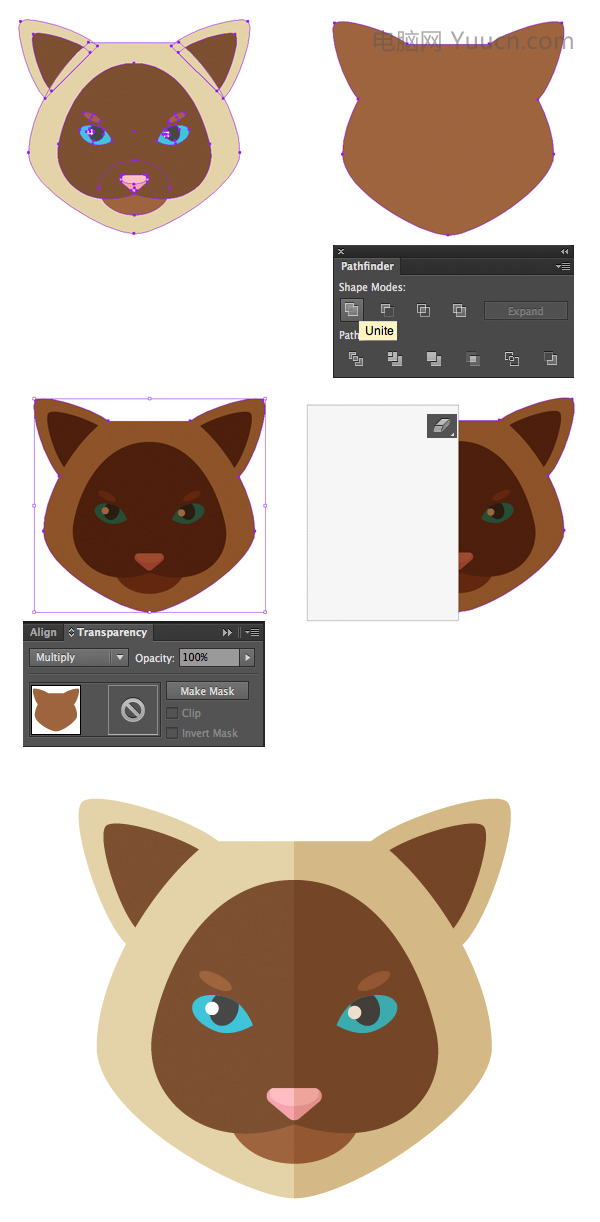Select the Exclude shape mode icon

point(459,310)
